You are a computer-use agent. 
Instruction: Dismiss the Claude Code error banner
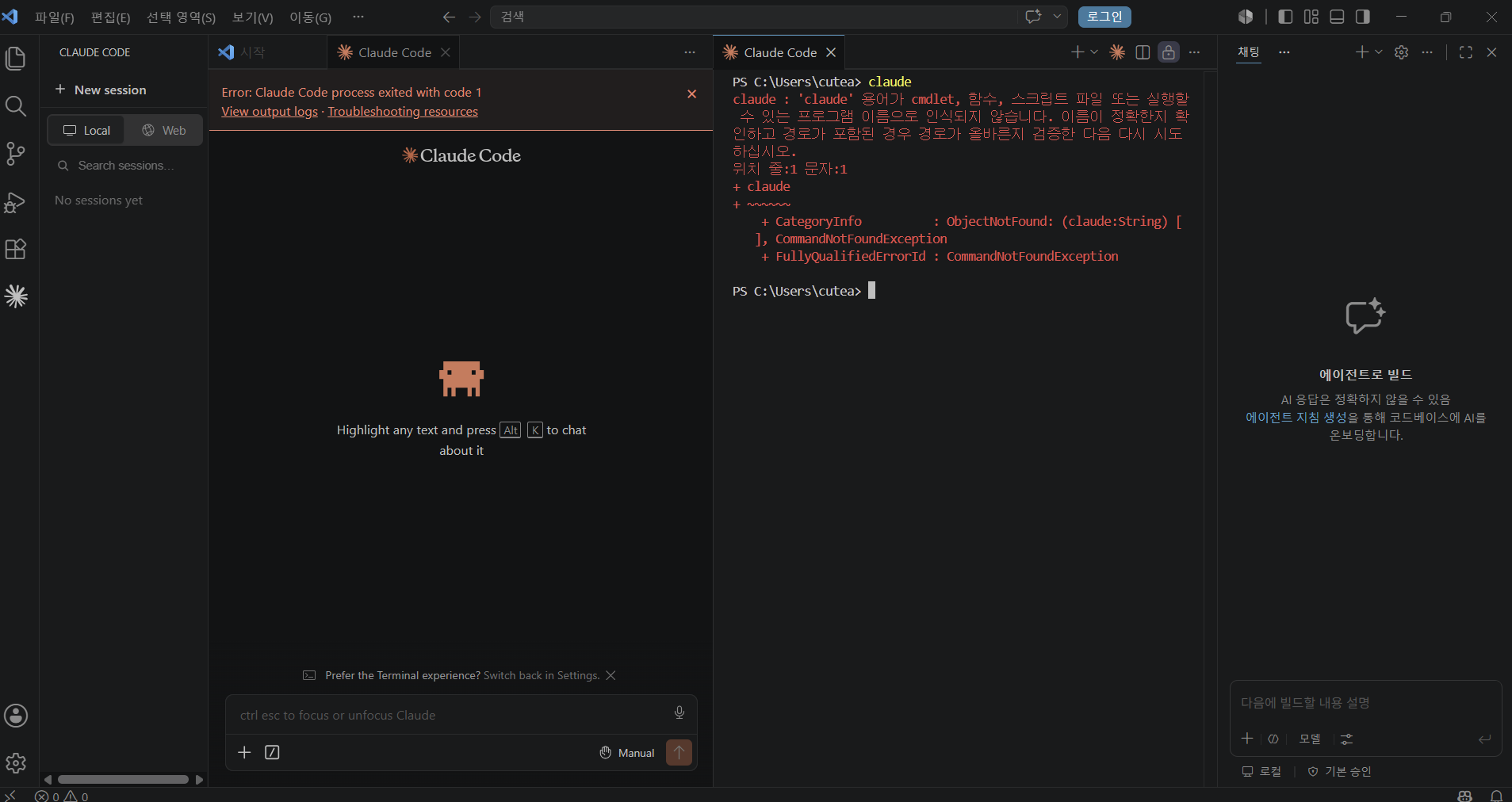[x=692, y=94]
